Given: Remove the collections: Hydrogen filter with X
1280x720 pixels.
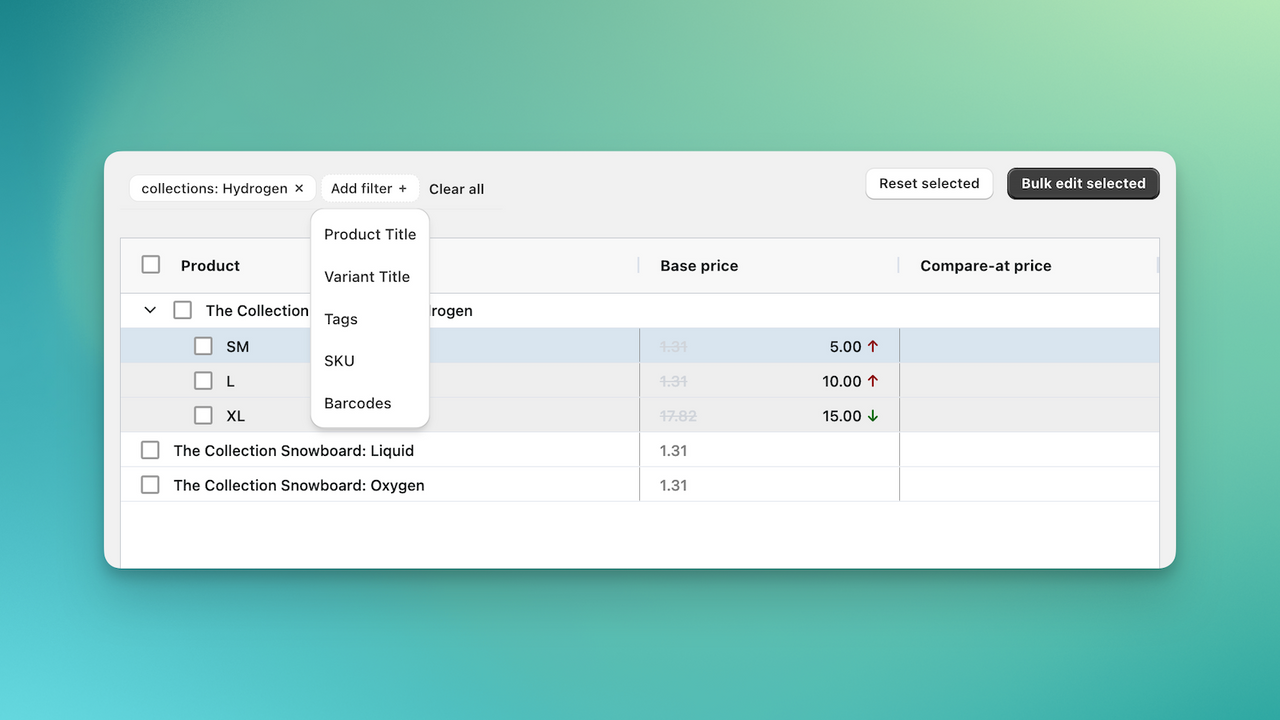Looking at the screenshot, I should (299, 188).
